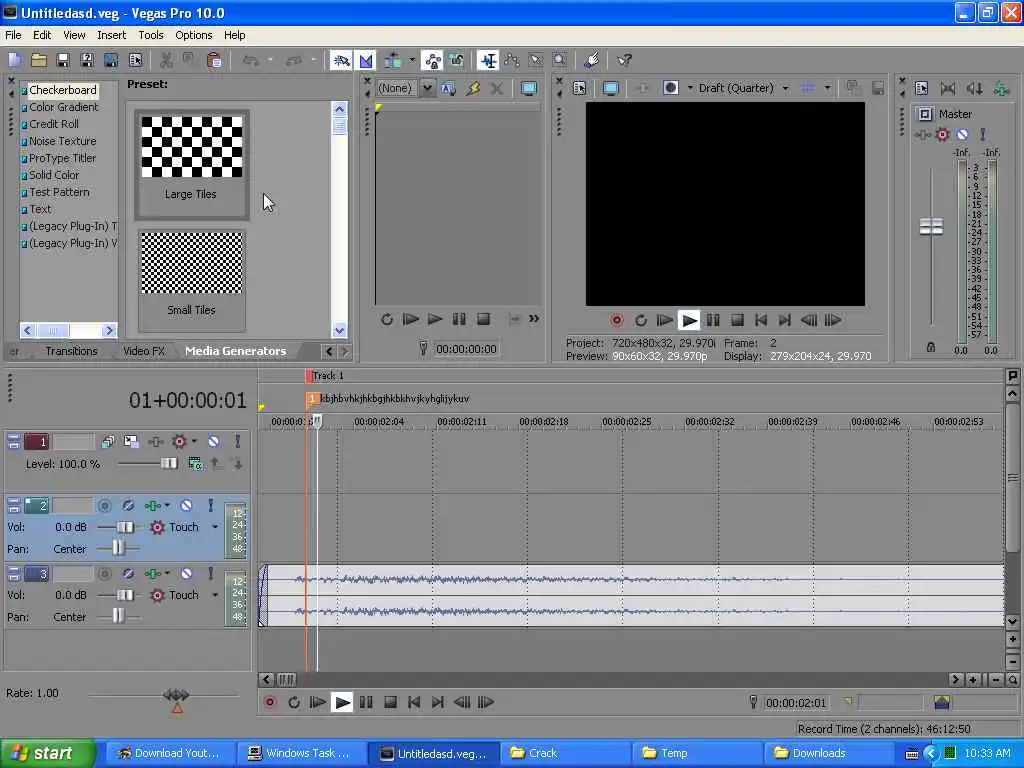Stop playback in the video preview
The image size is (1024, 768).
tap(737, 320)
